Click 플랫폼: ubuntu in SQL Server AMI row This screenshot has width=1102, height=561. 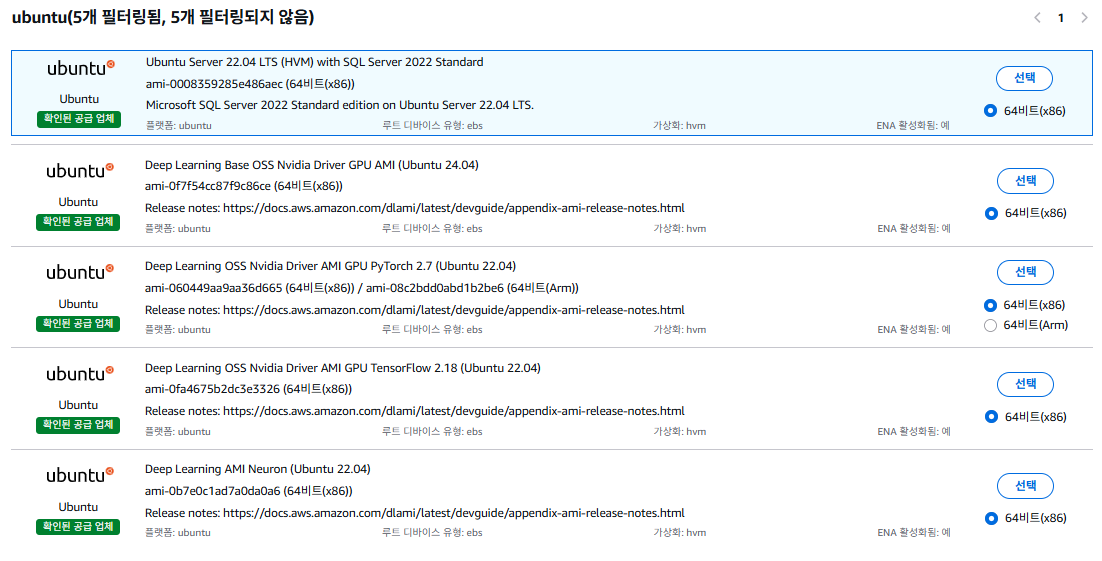coord(179,126)
